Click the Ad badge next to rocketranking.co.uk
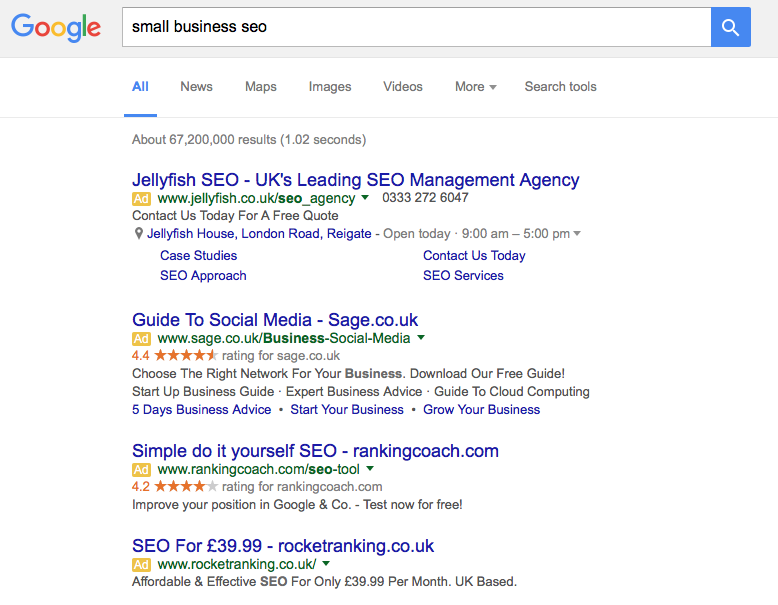778x605 pixels. click(x=141, y=564)
